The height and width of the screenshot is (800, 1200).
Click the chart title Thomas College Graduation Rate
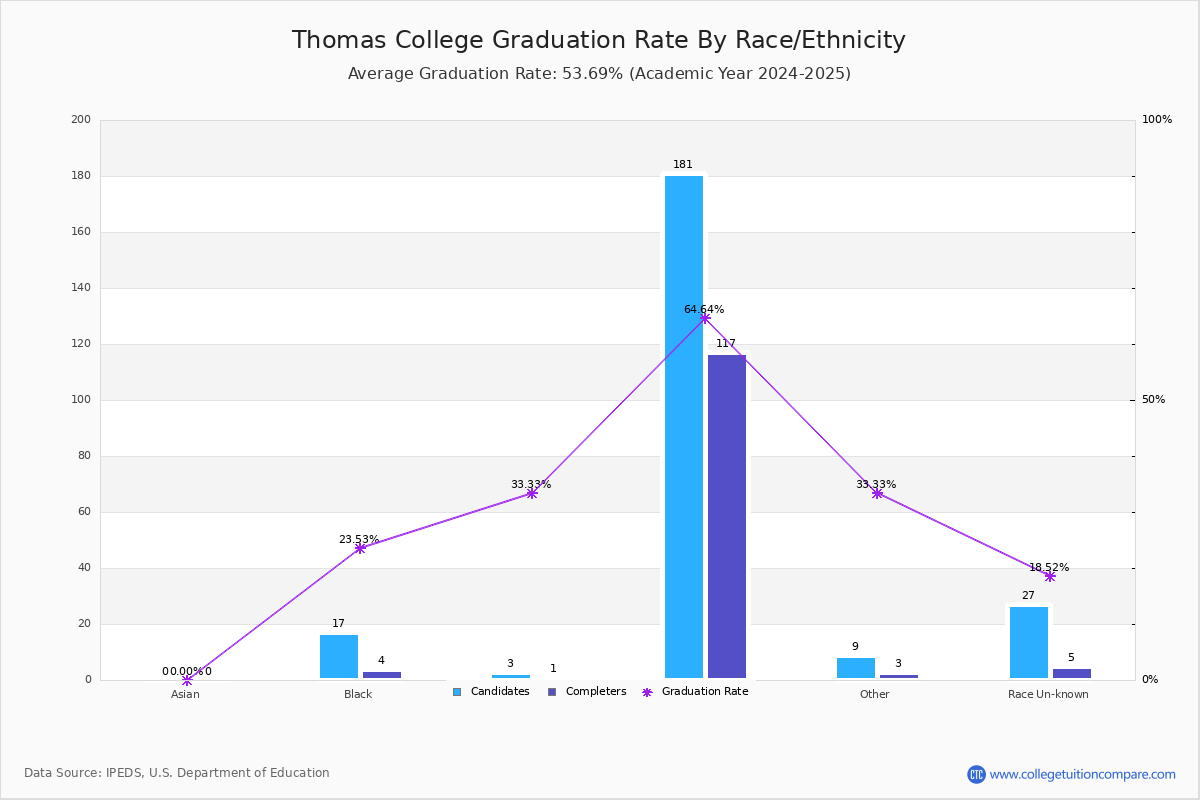point(598,40)
